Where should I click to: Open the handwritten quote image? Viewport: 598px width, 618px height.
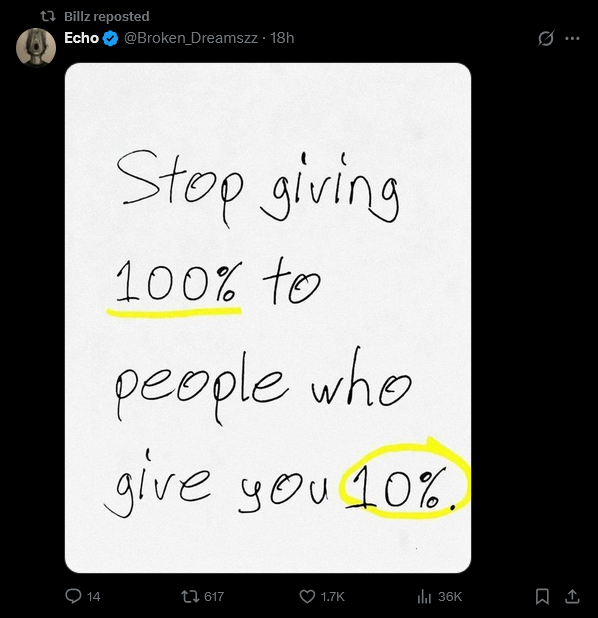pos(268,318)
